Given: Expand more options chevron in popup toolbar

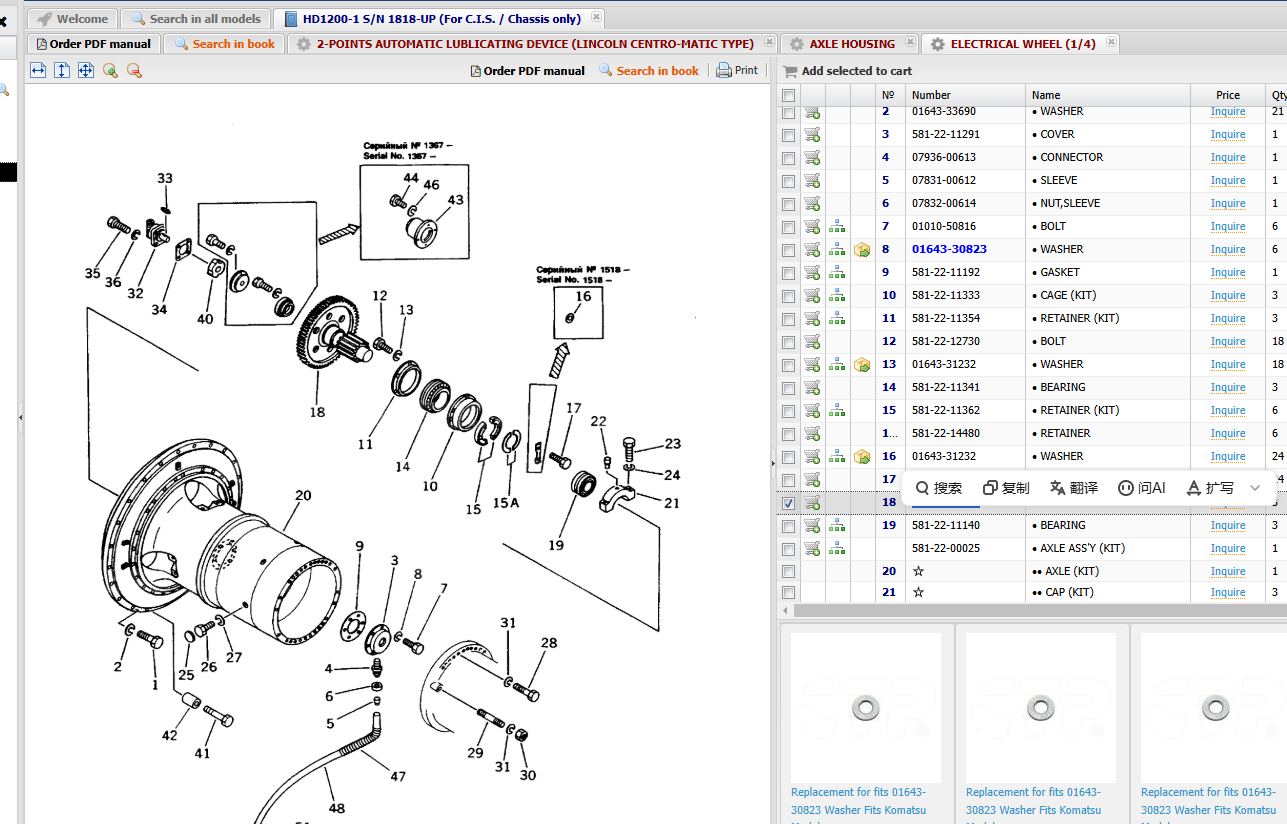Looking at the screenshot, I should pyautogui.click(x=1255, y=488).
